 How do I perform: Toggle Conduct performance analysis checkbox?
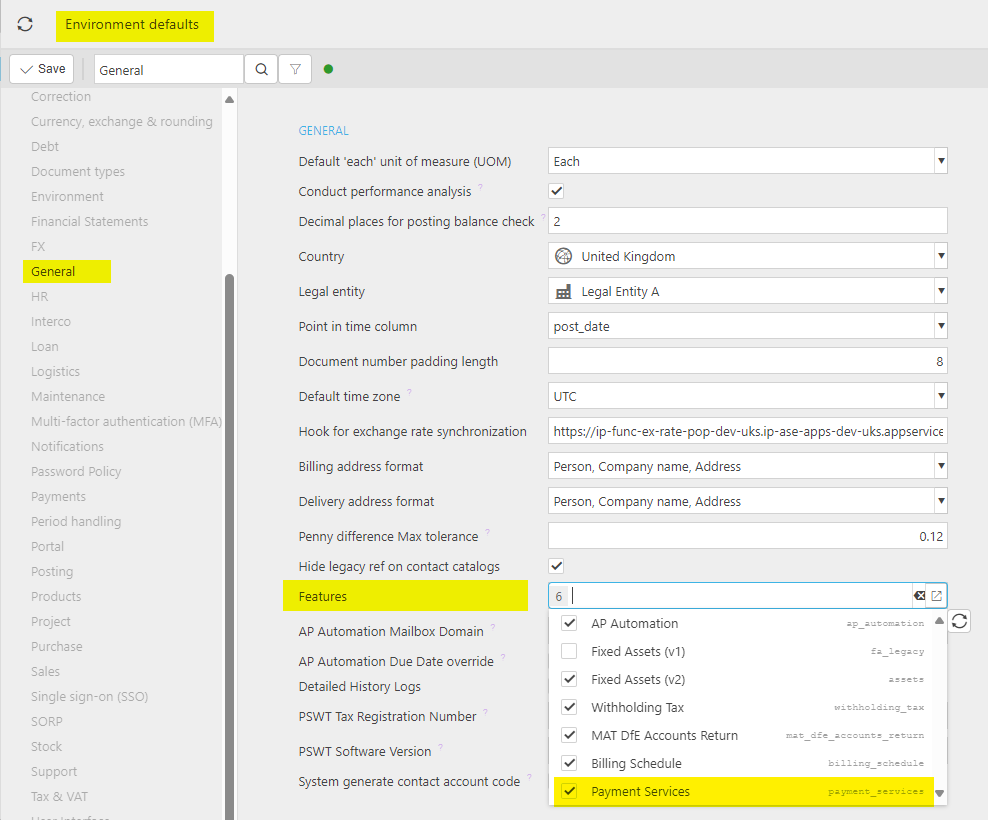pyautogui.click(x=557, y=191)
